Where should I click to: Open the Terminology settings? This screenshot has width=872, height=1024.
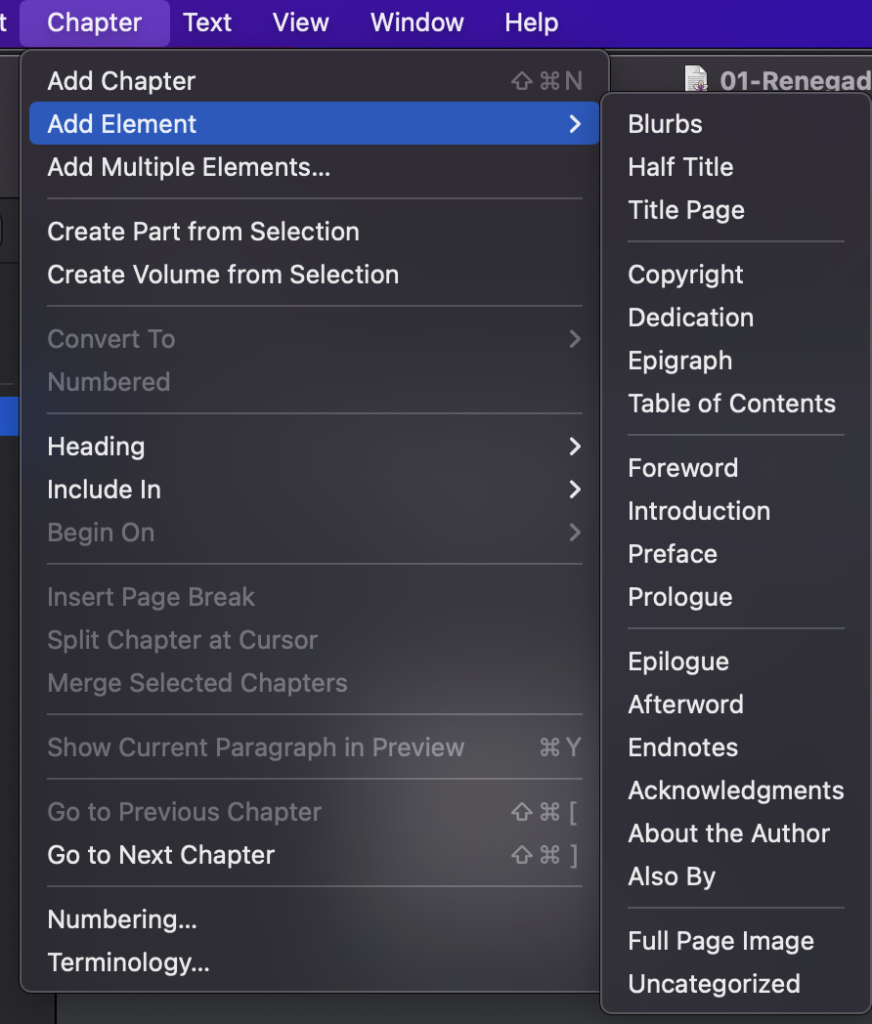click(x=128, y=962)
